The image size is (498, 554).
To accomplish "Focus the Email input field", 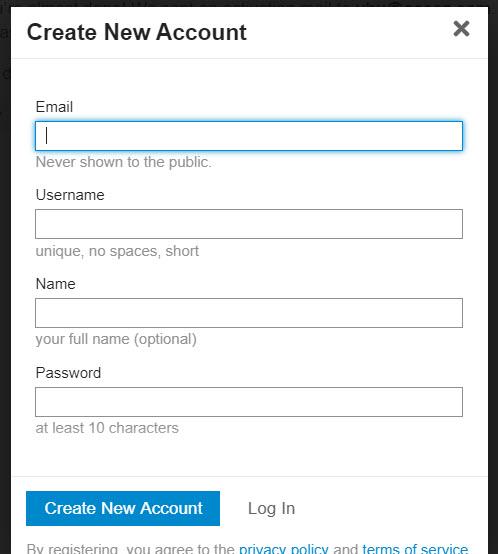I will pos(249,136).
